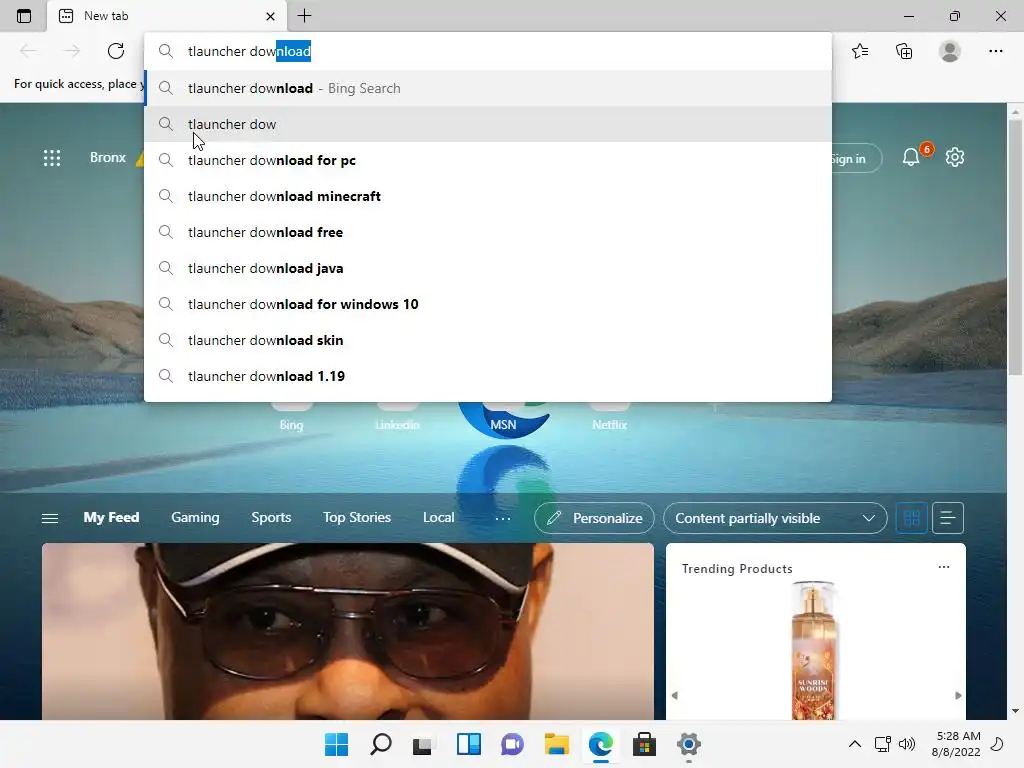Open Task View on taskbar
The image size is (1024, 768).
tap(423, 744)
